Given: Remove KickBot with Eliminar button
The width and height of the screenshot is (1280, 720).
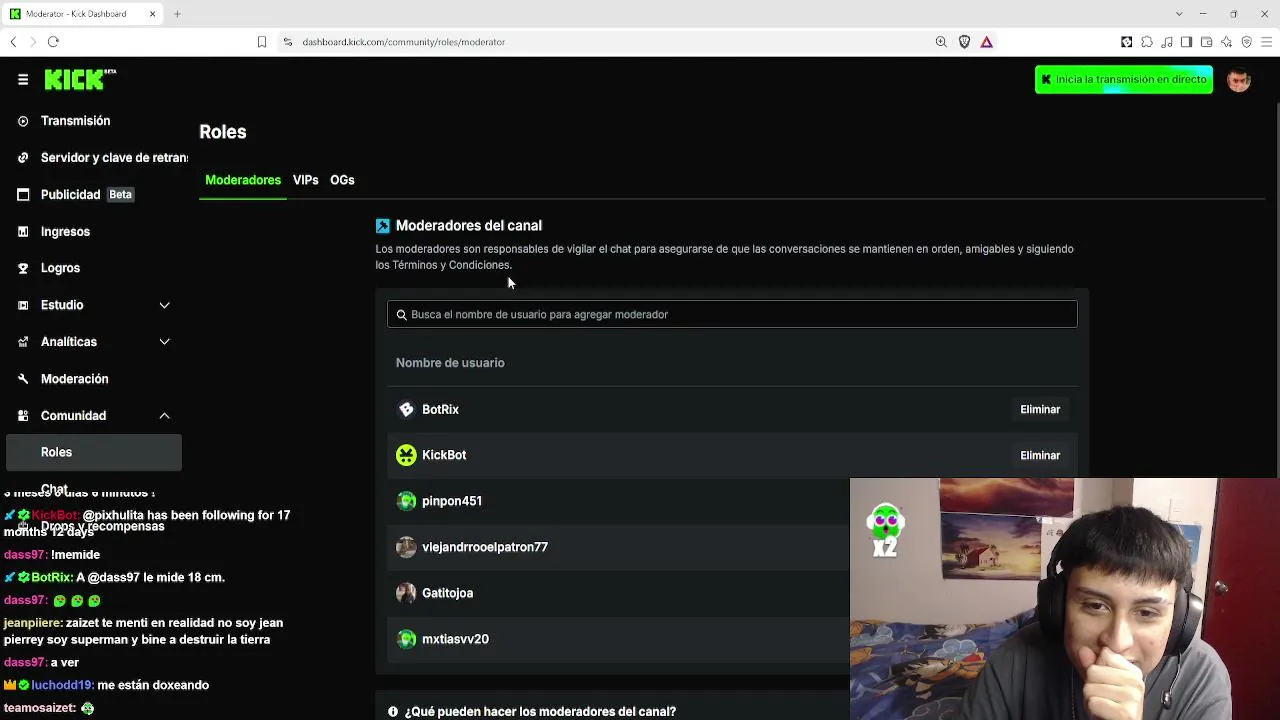Looking at the screenshot, I should click(1040, 455).
